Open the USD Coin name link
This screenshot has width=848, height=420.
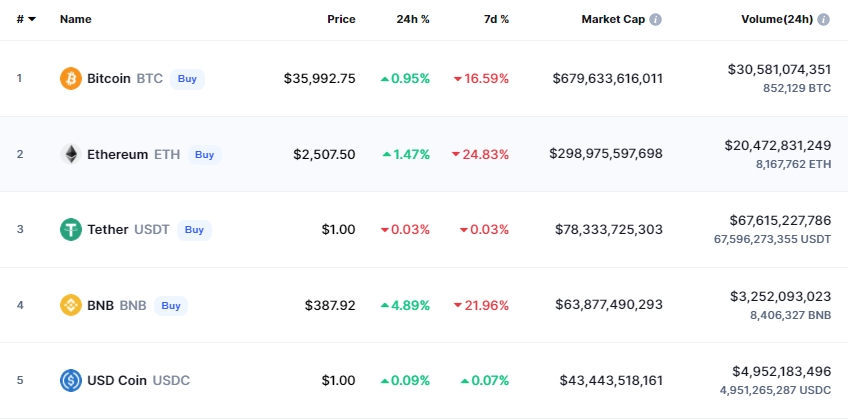pyautogui.click(x=117, y=381)
